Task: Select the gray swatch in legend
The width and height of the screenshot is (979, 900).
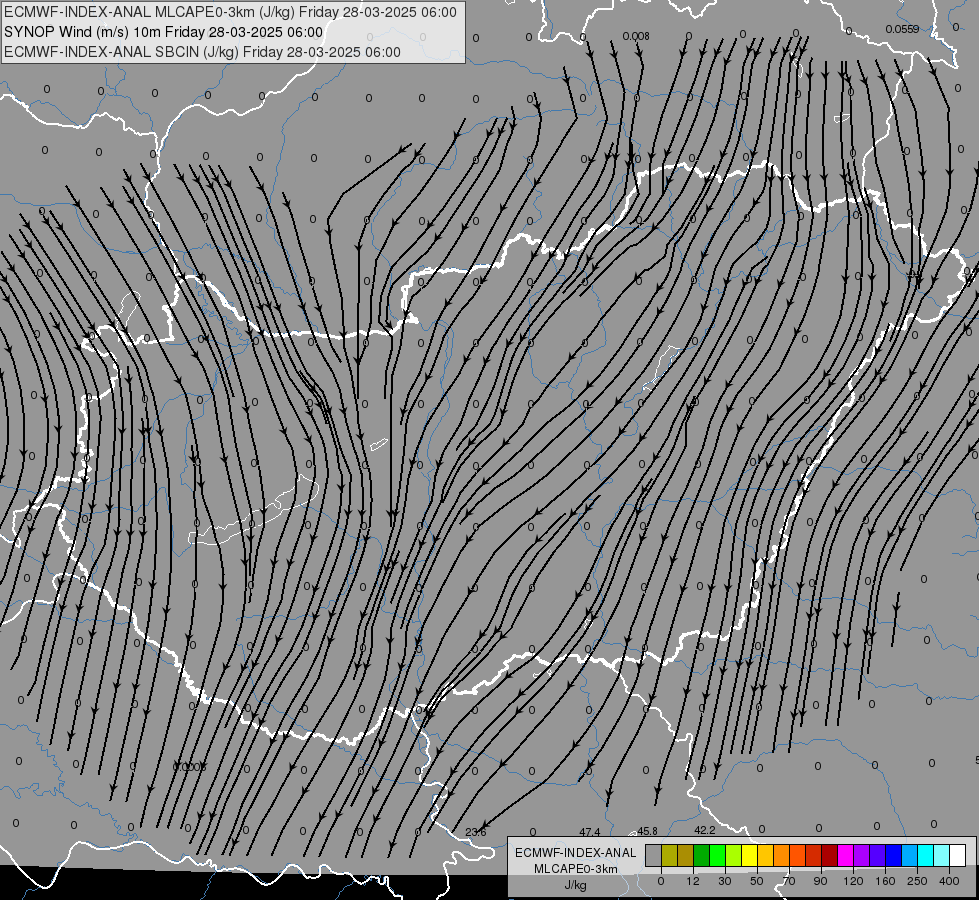Action: tap(654, 855)
